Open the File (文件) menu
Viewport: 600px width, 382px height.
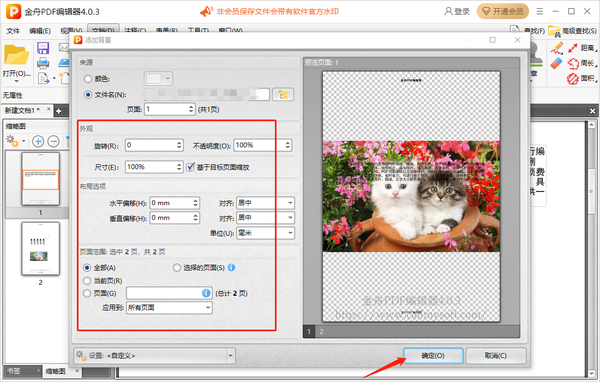(x=13, y=31)
